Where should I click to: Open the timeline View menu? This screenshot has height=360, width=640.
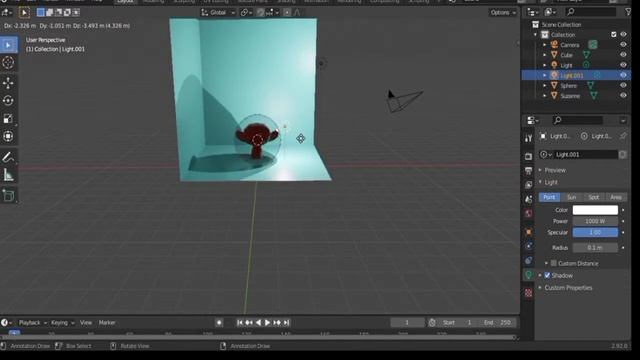[86, 323]
